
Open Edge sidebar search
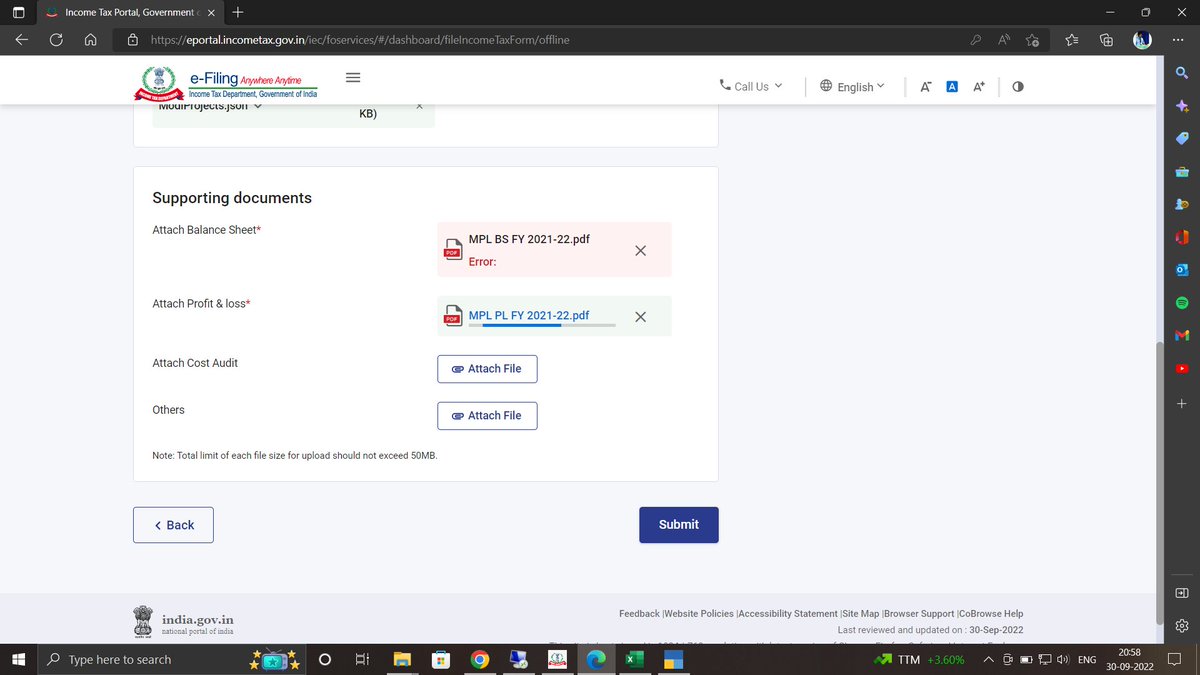pyautogui.click(x=1182, y=73)
